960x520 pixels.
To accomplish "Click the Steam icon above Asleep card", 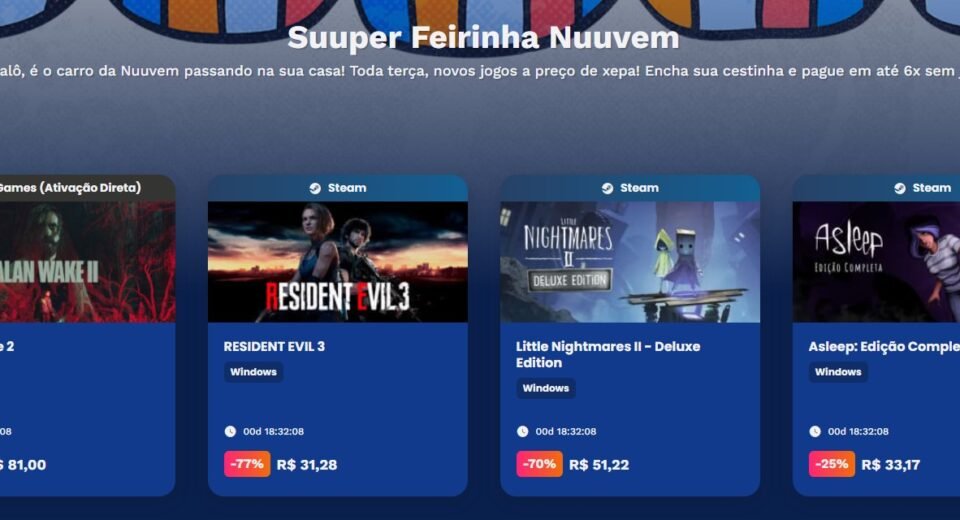I will 899,188.
